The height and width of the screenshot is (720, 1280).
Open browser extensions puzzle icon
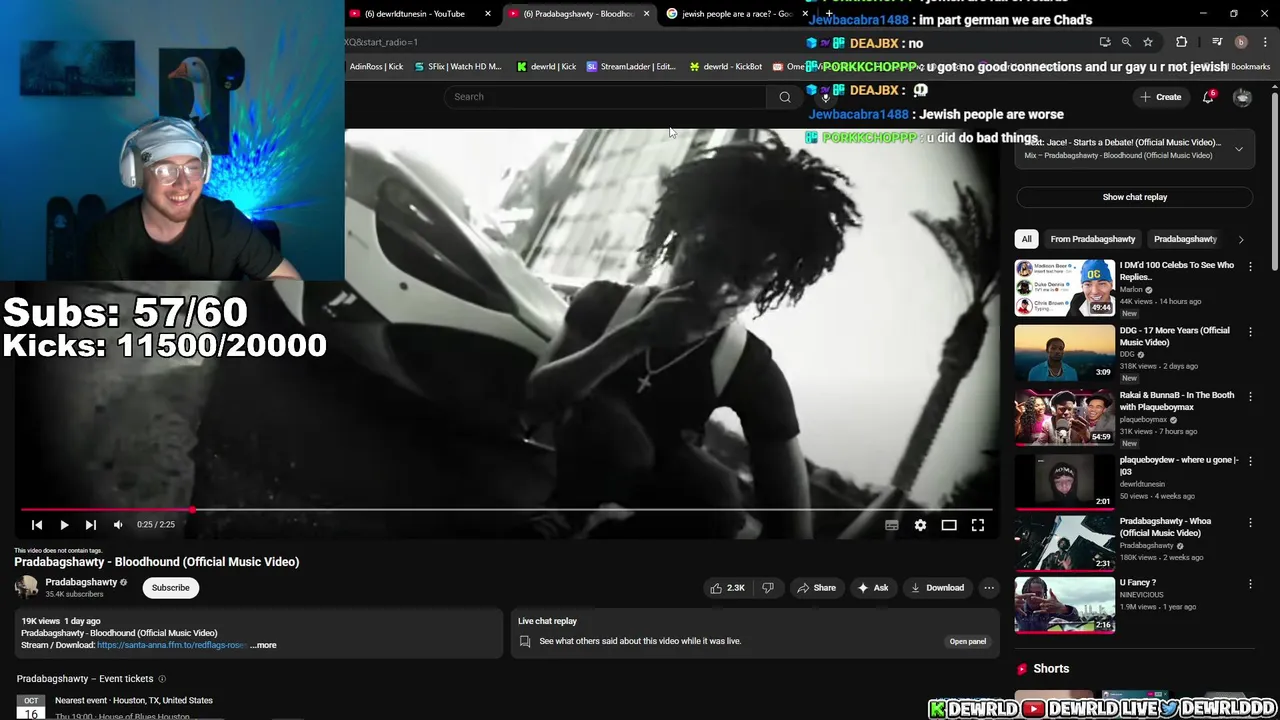coord(1181,42)
